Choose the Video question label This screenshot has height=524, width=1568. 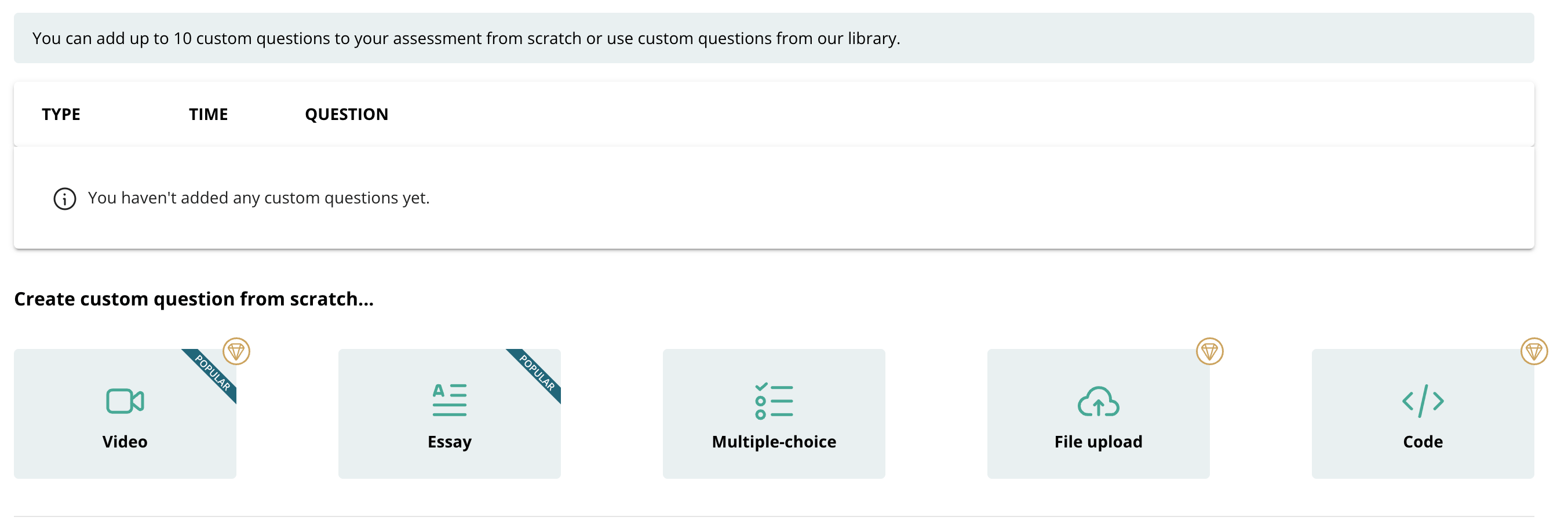pyautogui.click(x=125, y=442)
